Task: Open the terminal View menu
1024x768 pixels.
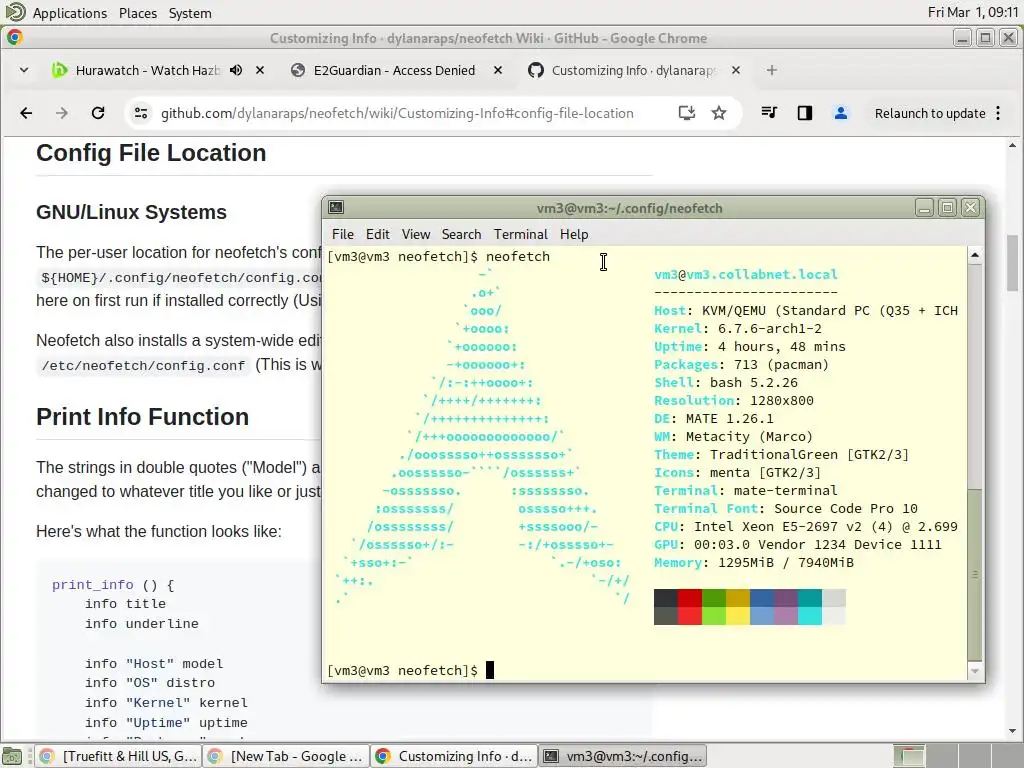Action: [415, 234]
